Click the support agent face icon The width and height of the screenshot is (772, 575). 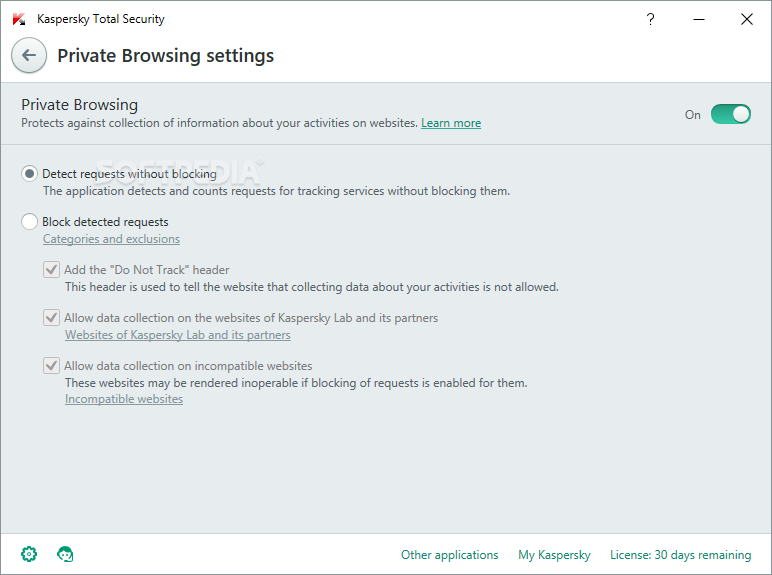coord(65,554)
